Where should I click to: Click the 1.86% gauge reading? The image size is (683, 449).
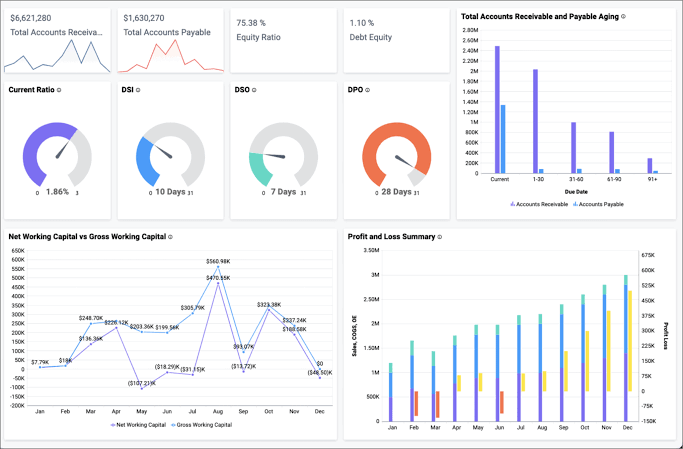(x=57, y=192)
